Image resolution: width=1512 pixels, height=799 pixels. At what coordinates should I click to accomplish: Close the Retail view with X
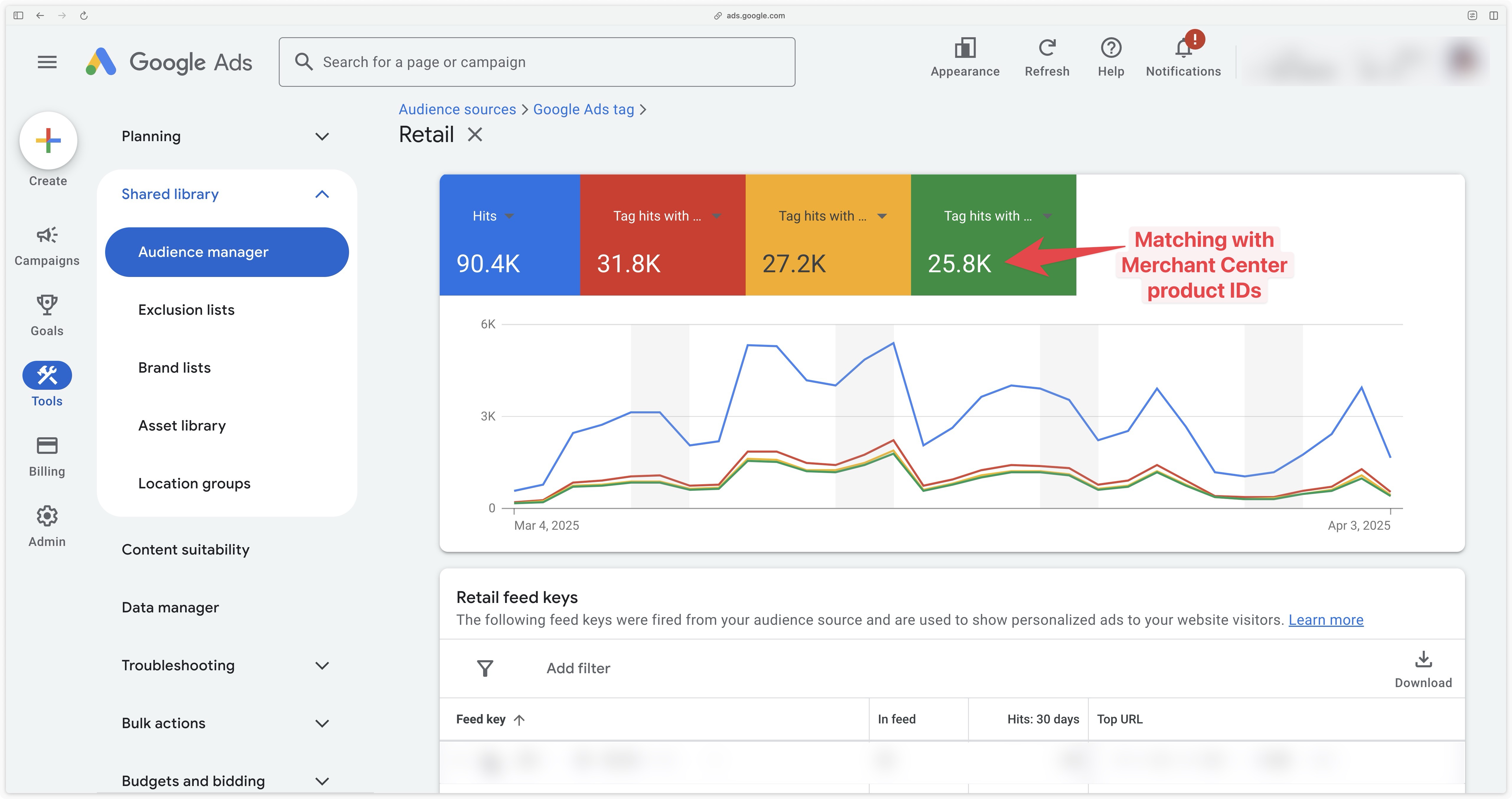(x=475, y=134)
